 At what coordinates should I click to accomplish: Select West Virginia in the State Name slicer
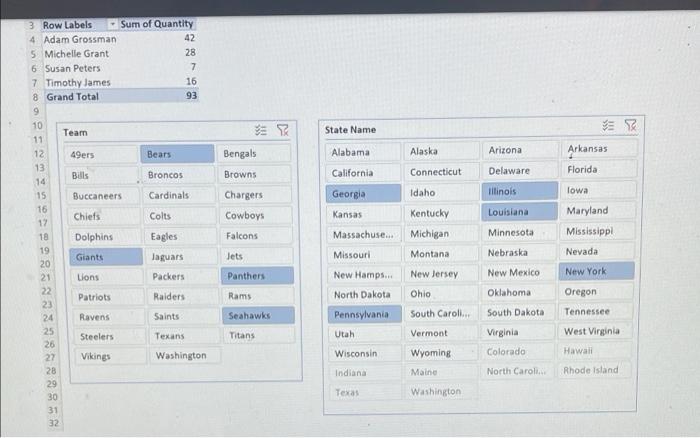595,331
